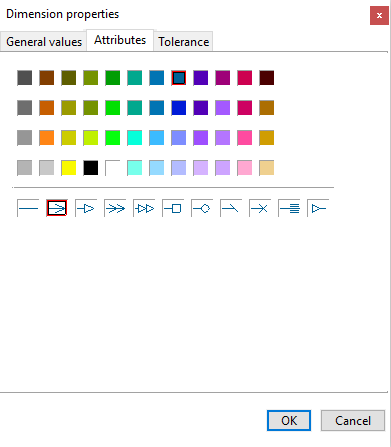This screenshot has height=447, width=391.
Task: Open the Attributes tab
Action: coord(120,40)
